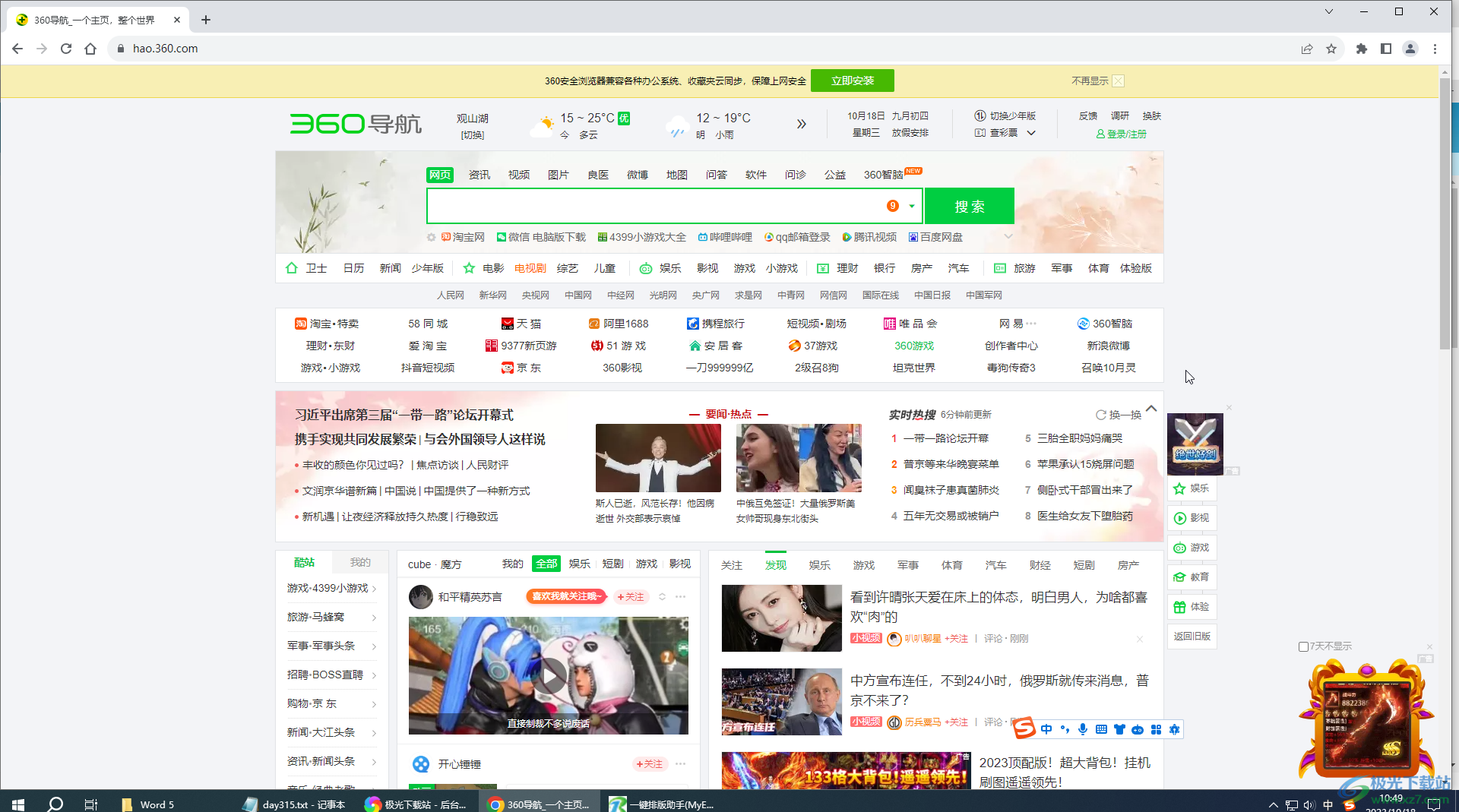Close the 不再显示 banner box

click(1118, 81)
